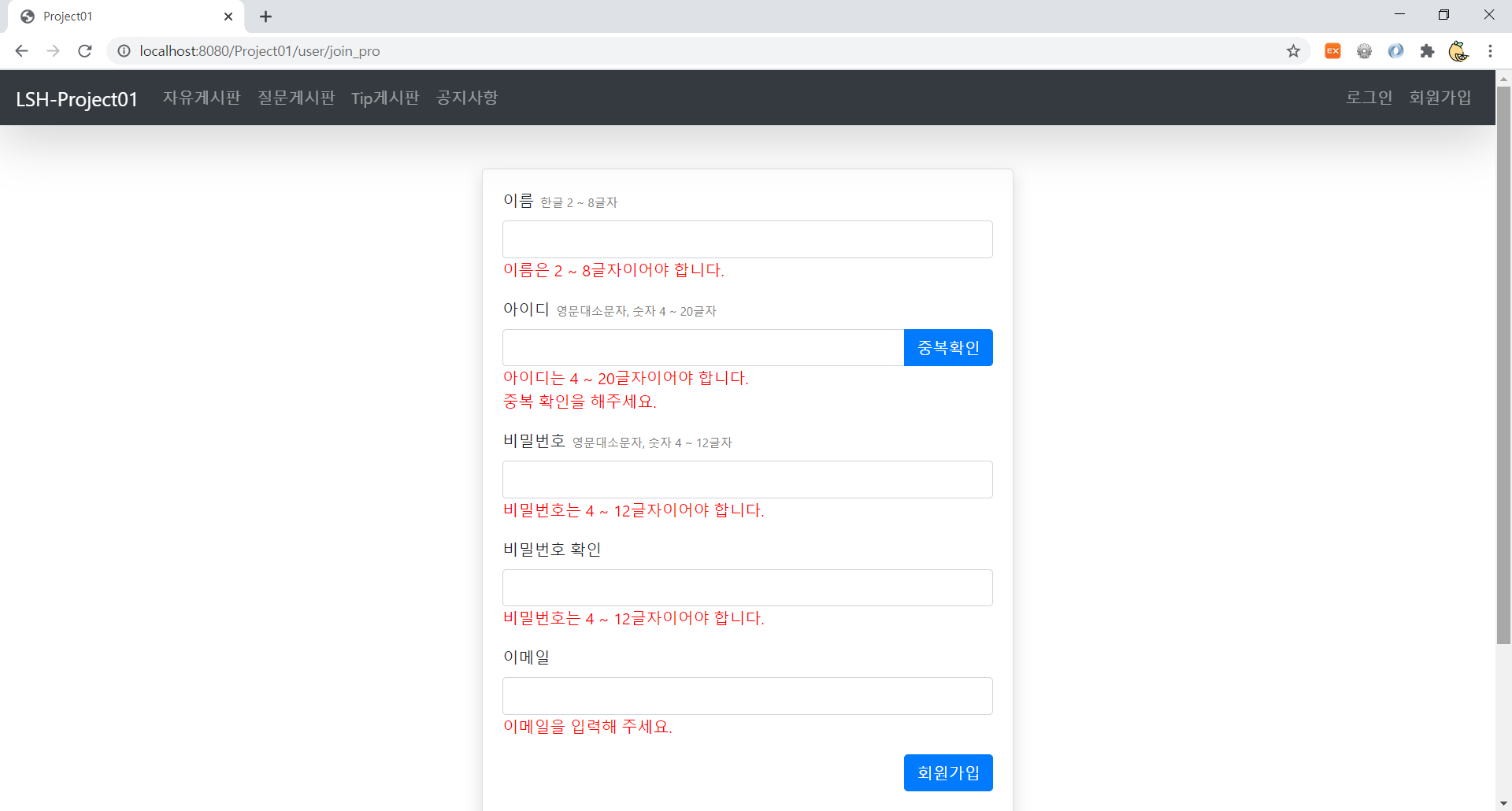Click the scrollbar down arrow

pyautogui.click(x=1503, y=803)
